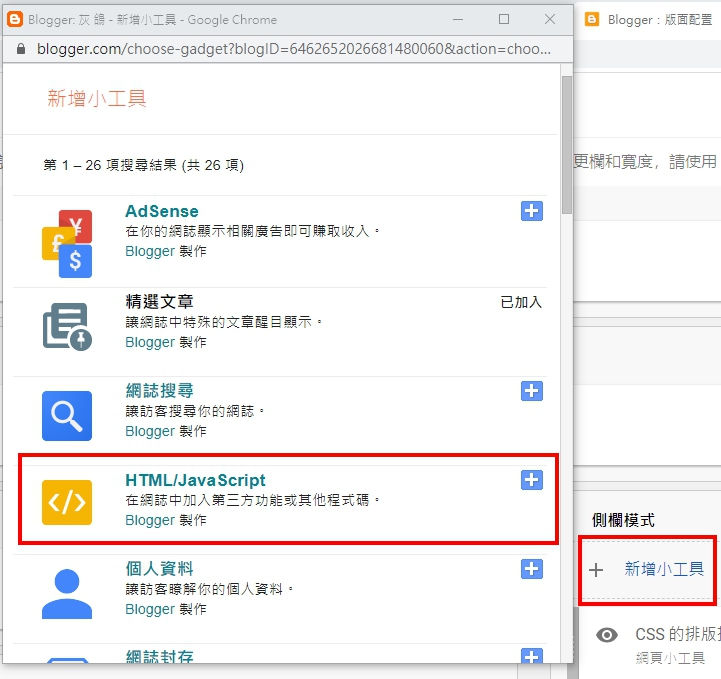Open the 網誌封存 gadget title link

click(160, 656)
